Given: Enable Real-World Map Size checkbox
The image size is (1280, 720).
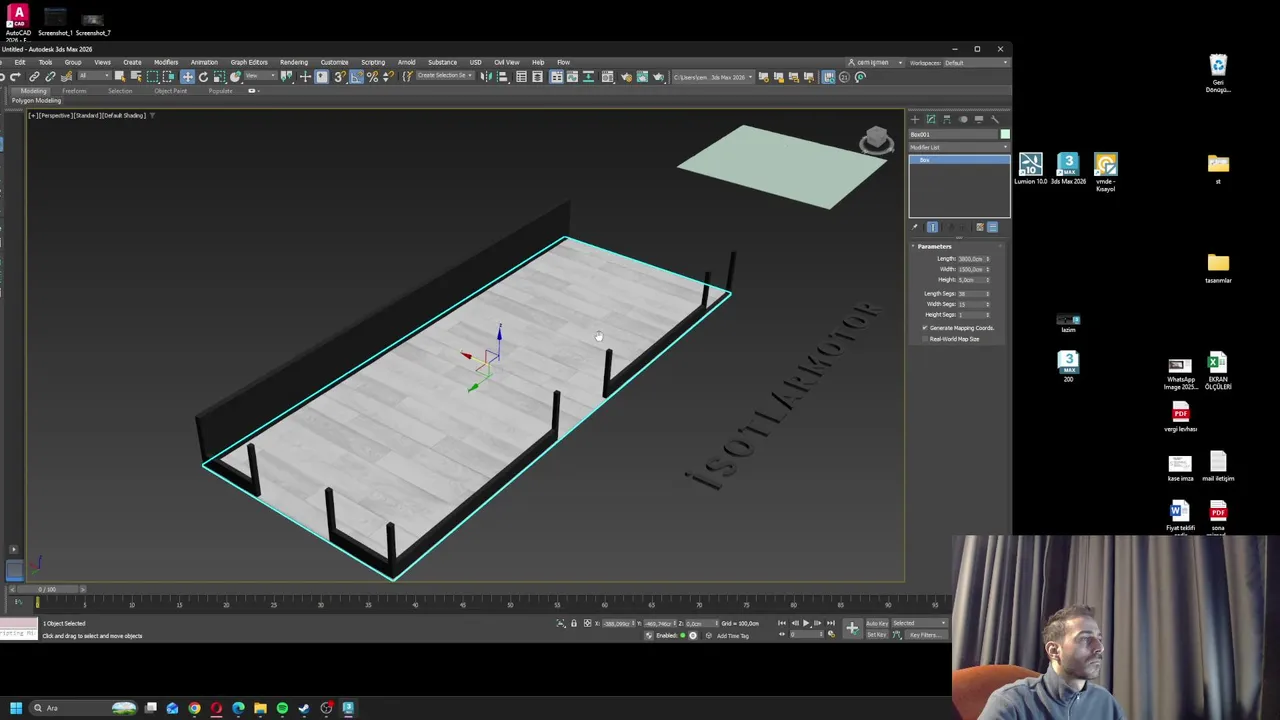Looking at the screenshot, I should pos(925,339).
